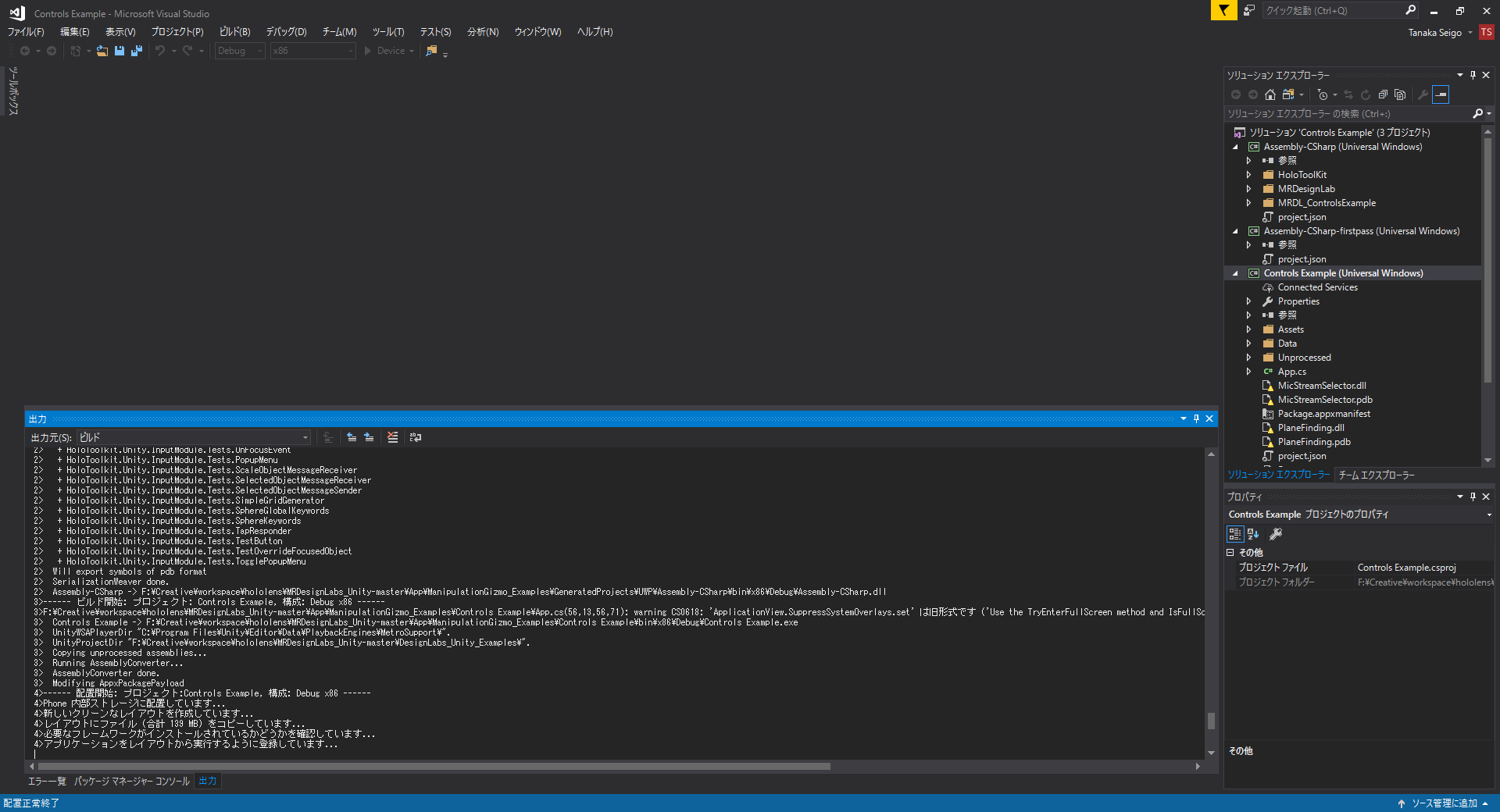Click ソース管理に追加 in the status bar
The width and height of the screenshot is (1500, 812).
[x=1444, y=803]
